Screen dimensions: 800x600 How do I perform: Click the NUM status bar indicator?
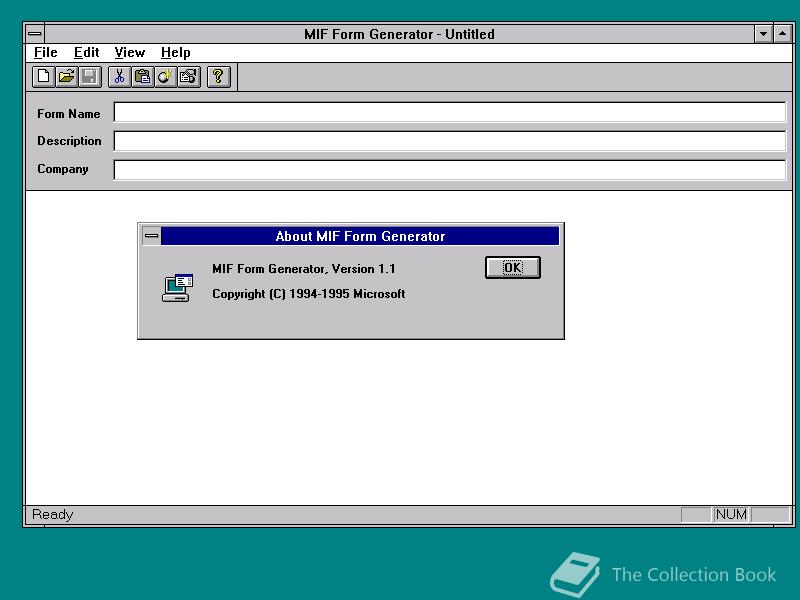(731, 514)
